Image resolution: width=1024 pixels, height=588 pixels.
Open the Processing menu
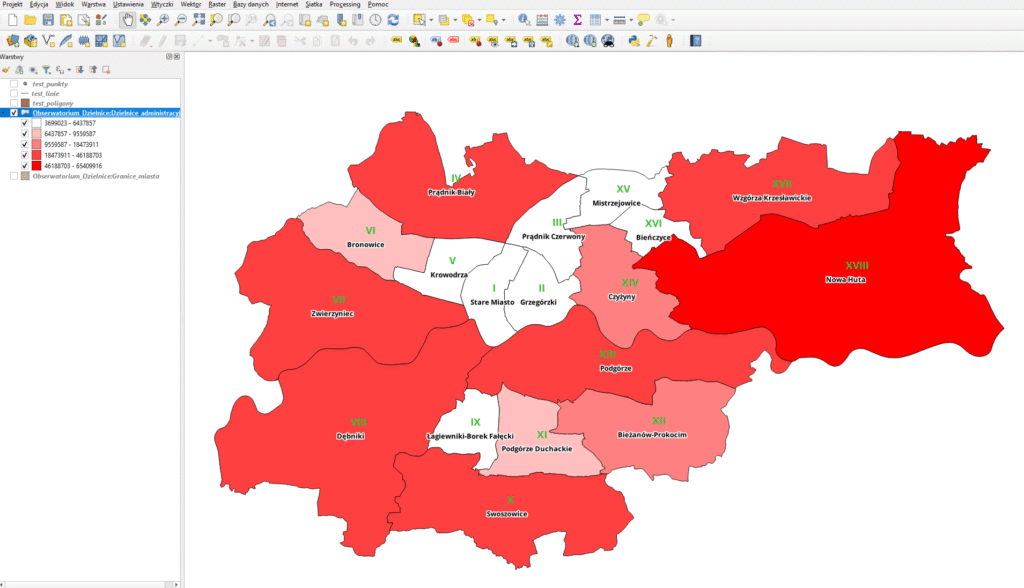[345, 5]
